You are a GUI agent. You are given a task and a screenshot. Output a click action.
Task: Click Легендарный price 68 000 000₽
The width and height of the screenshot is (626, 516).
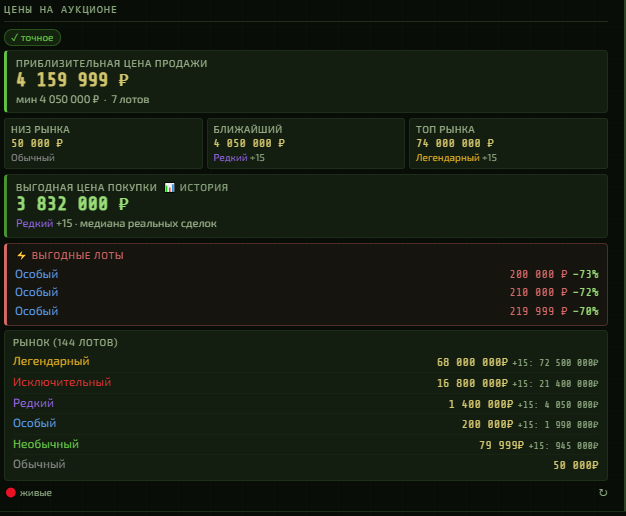tap(472, 362)
